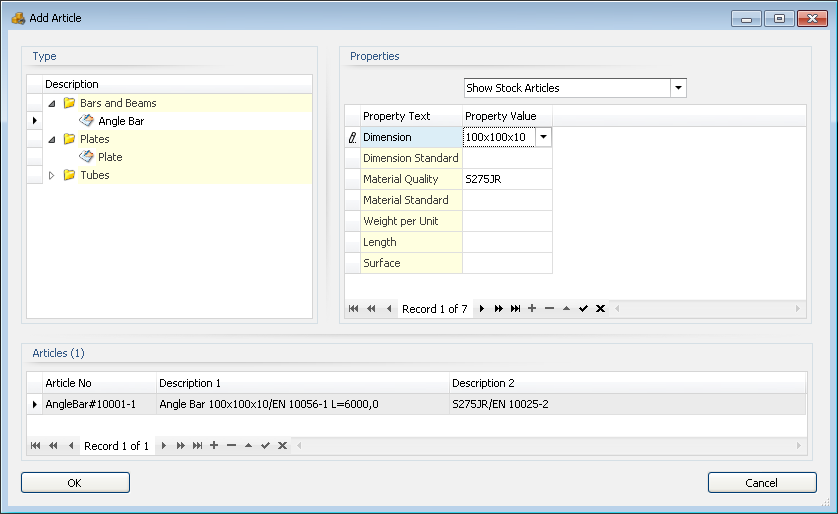Image resolution: width=838 pixels, height=514 pixels.
Task: Click plus icon in Articles navigator
Action: click(x=214, y=445)
